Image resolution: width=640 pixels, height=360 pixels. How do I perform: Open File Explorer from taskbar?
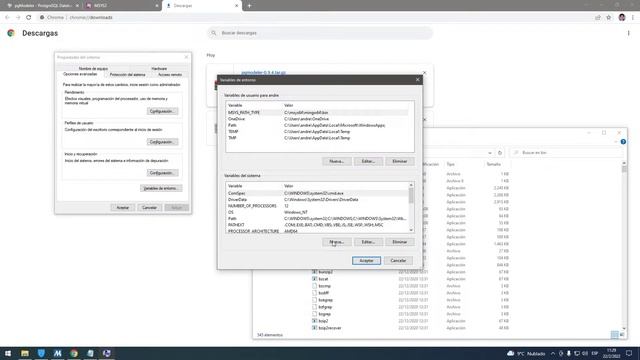click(25, 353)
